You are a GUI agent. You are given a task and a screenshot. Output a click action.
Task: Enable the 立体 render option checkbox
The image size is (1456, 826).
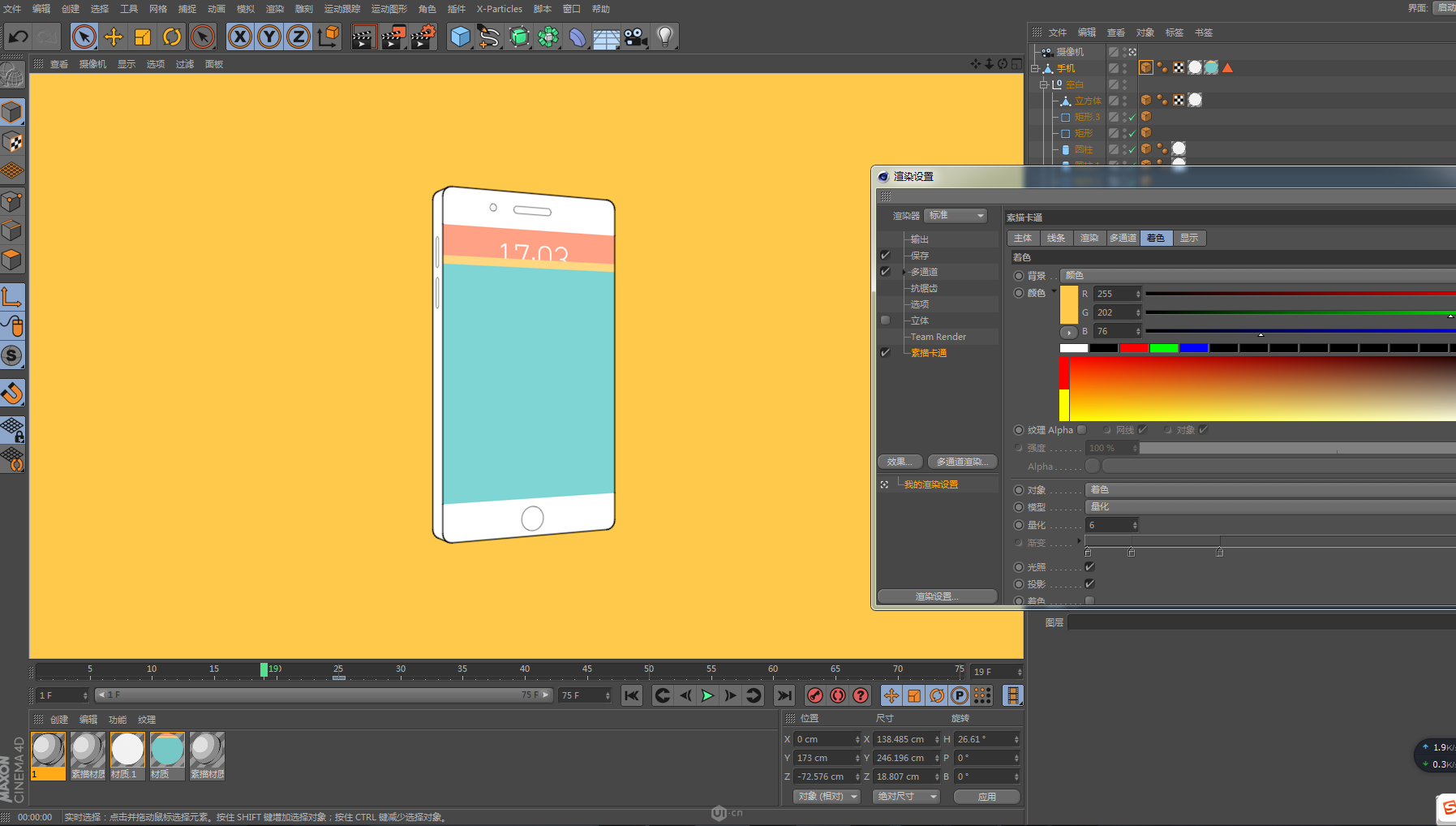886,321
